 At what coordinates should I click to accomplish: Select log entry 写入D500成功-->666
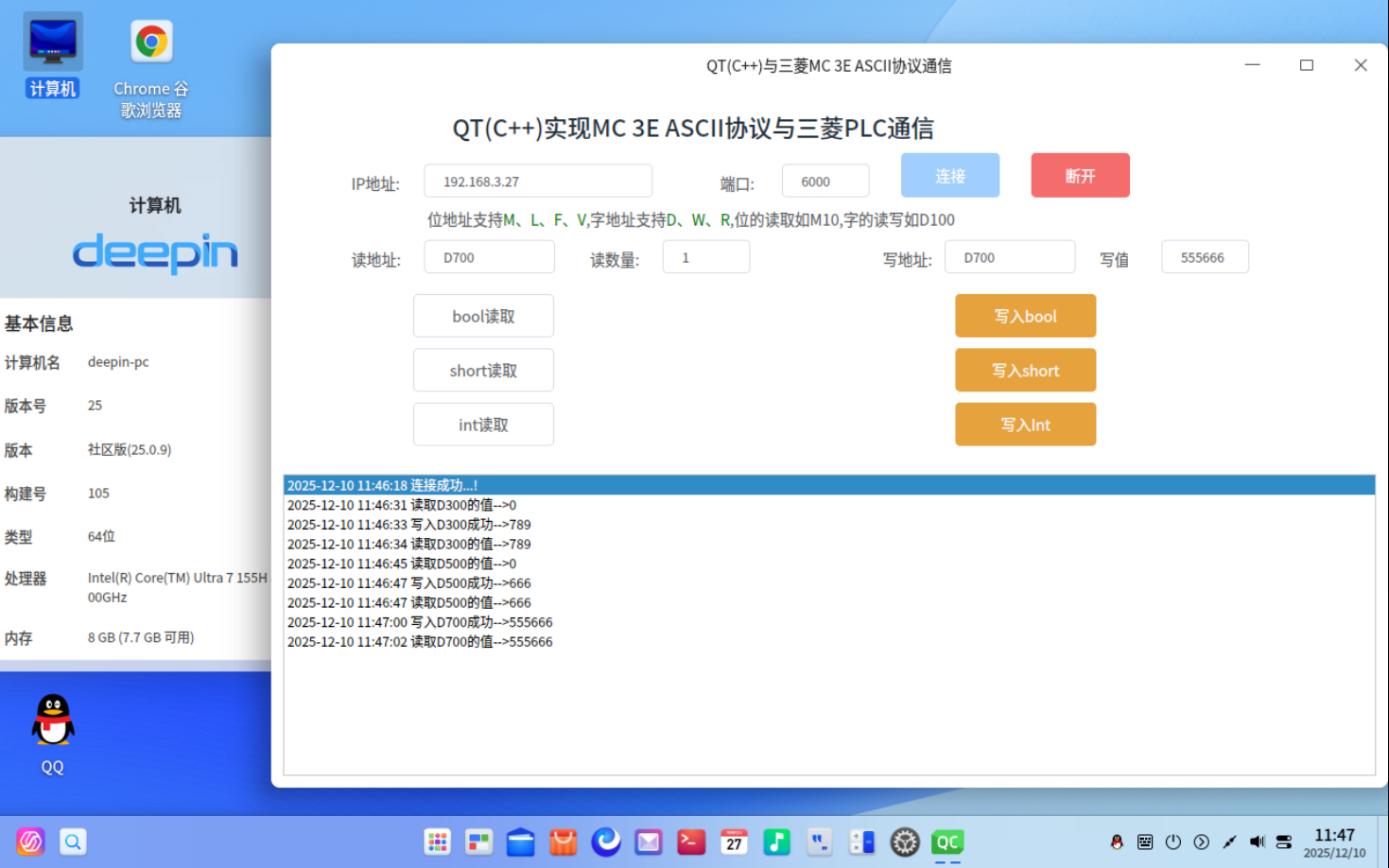(x=829, y=583)
